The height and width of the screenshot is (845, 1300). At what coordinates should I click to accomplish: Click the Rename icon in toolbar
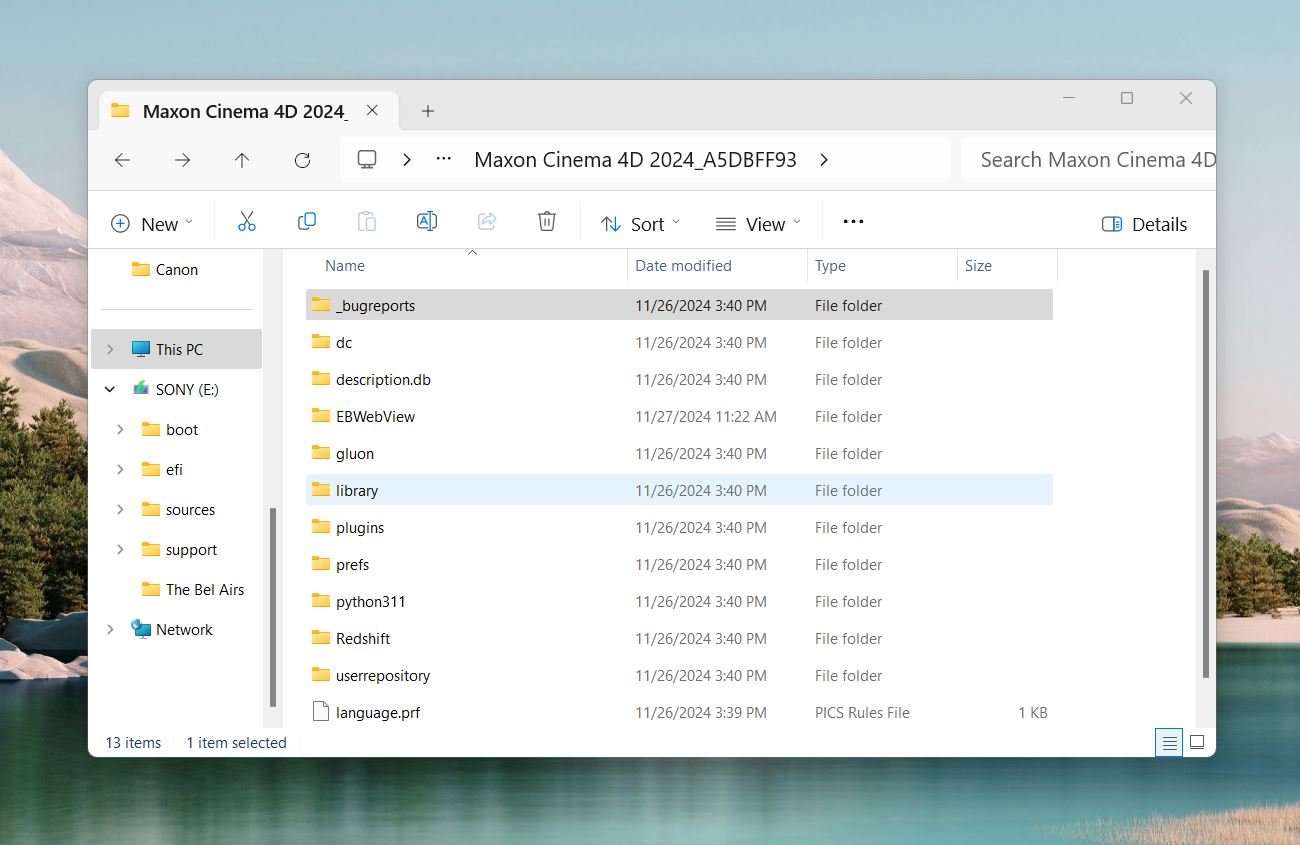coord(427,222)
